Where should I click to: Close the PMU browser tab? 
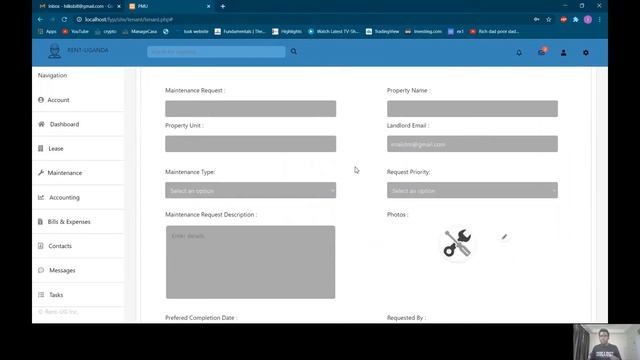[209, 6]
